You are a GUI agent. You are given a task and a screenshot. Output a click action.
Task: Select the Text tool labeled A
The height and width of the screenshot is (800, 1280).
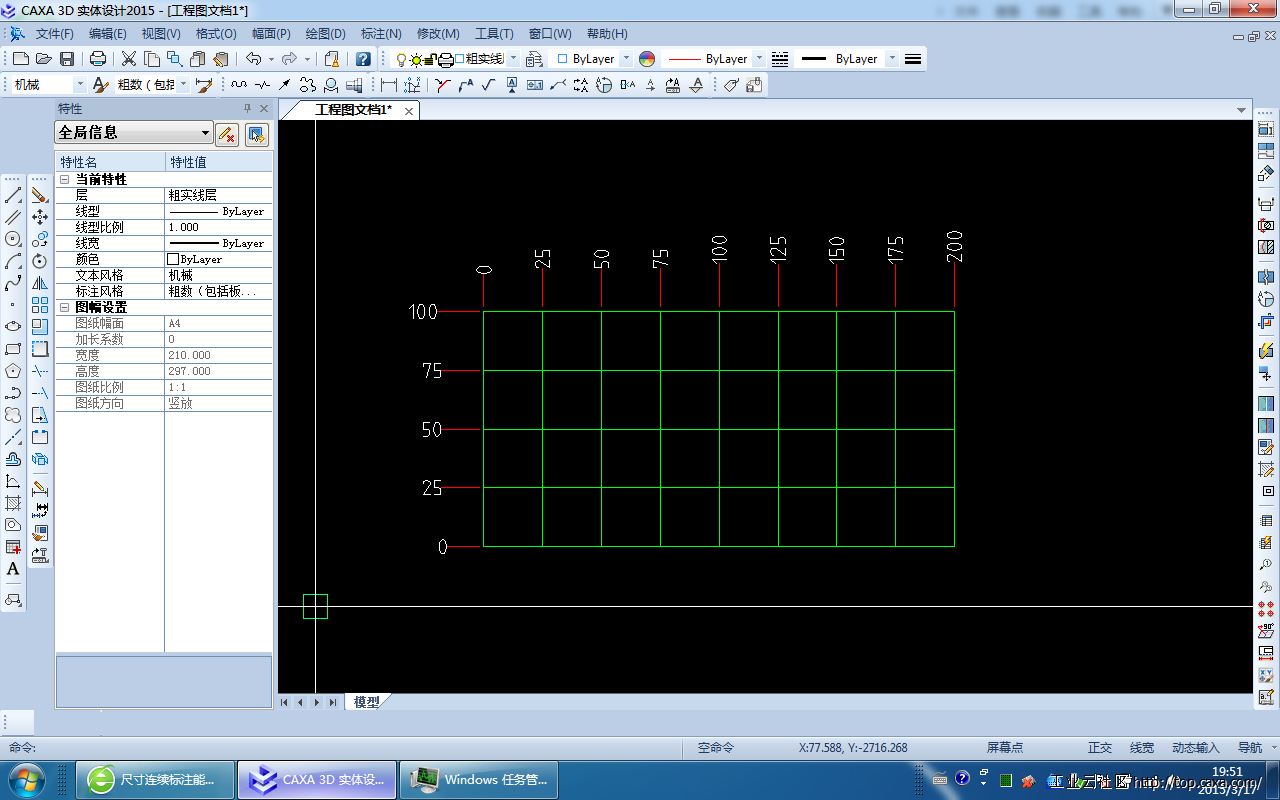13,569
